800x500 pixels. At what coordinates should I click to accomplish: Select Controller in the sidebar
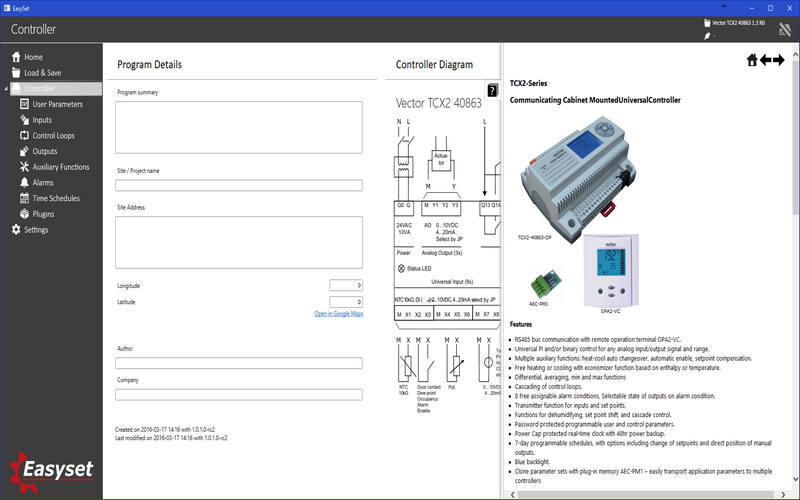[56, 88]
